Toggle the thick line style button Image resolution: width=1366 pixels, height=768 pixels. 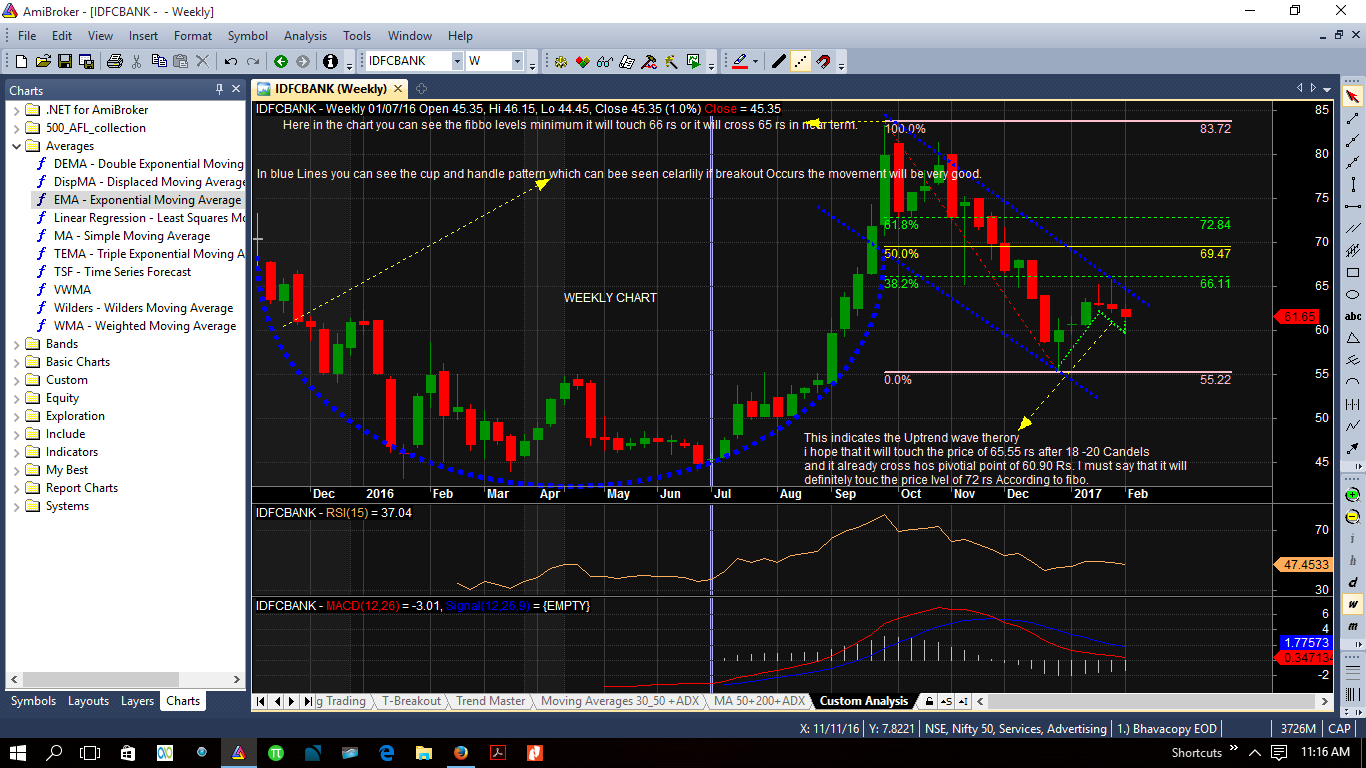point(779,61)
